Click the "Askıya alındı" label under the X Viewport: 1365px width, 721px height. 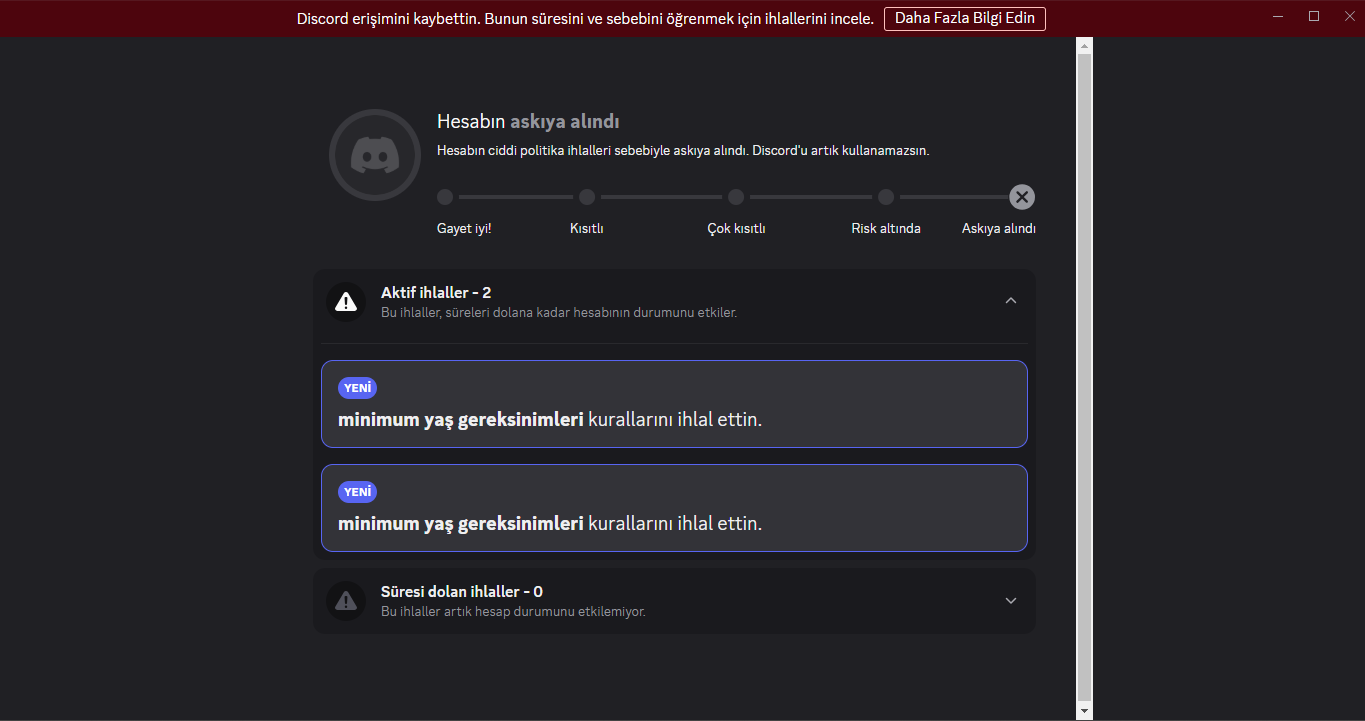[x=999, y=229]
